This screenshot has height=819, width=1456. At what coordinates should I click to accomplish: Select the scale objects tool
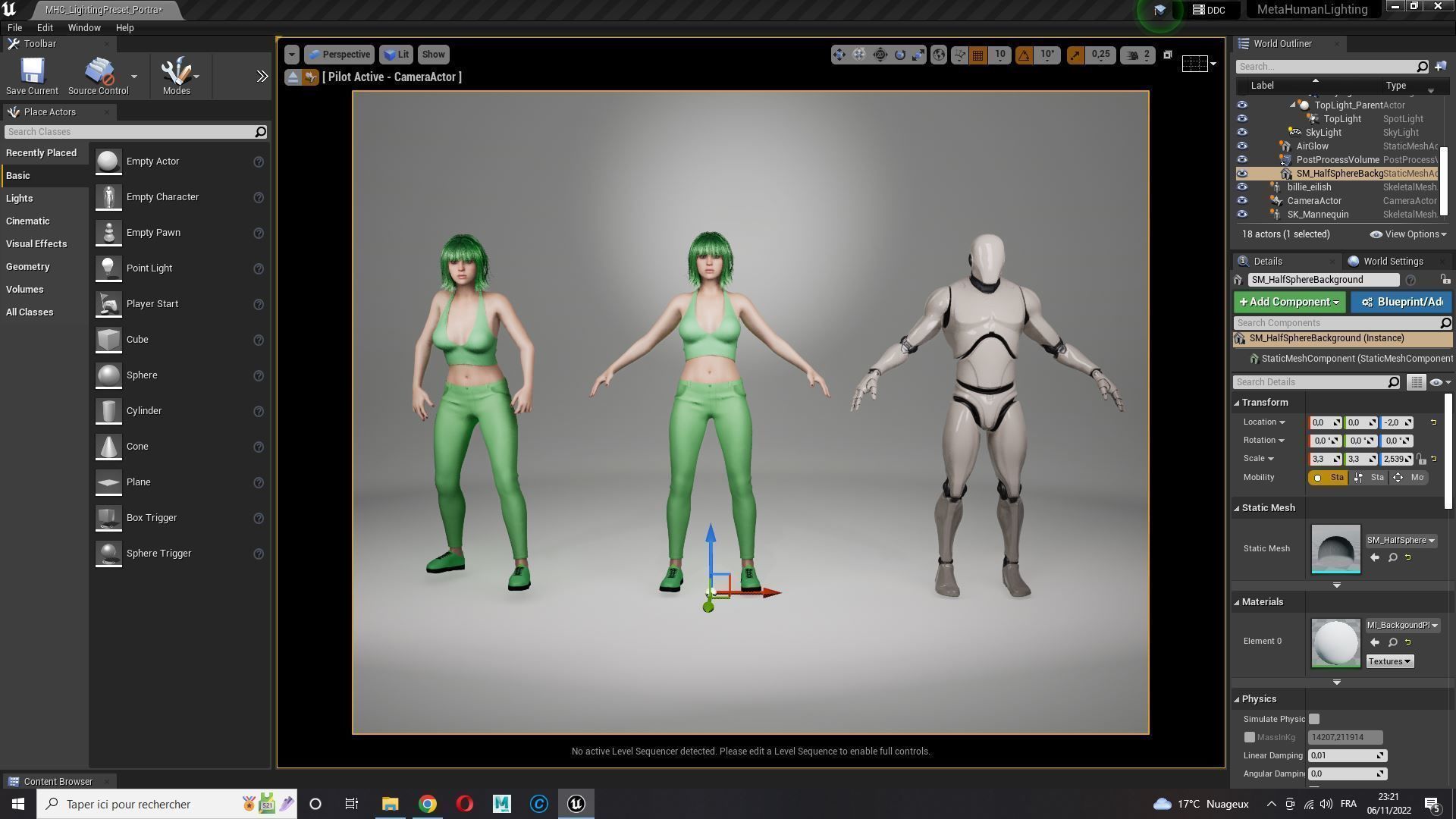(x=918, y=55)
